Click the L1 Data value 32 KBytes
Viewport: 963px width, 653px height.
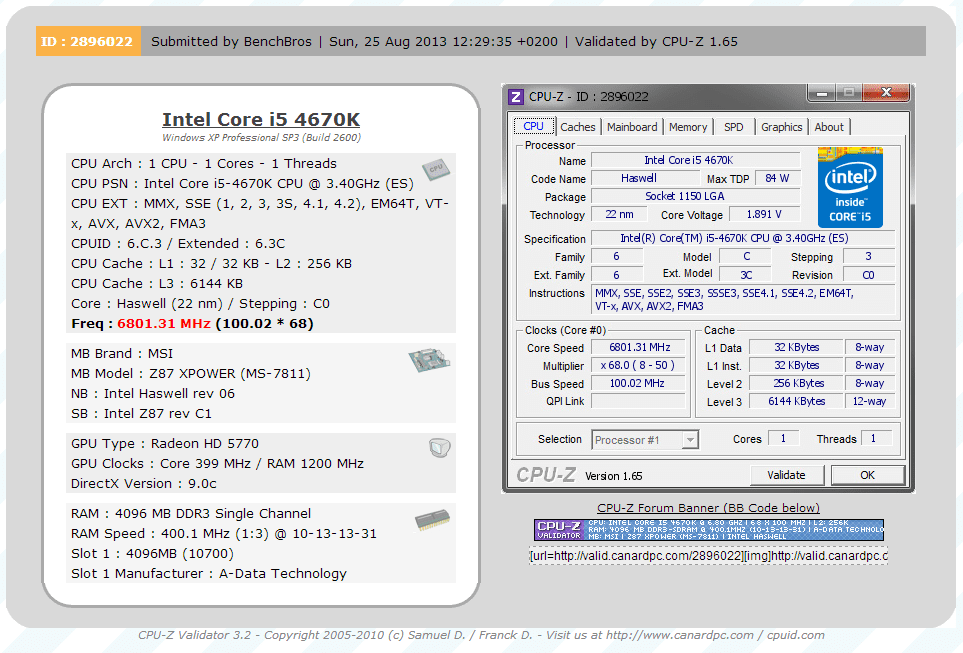click(797, 348)
